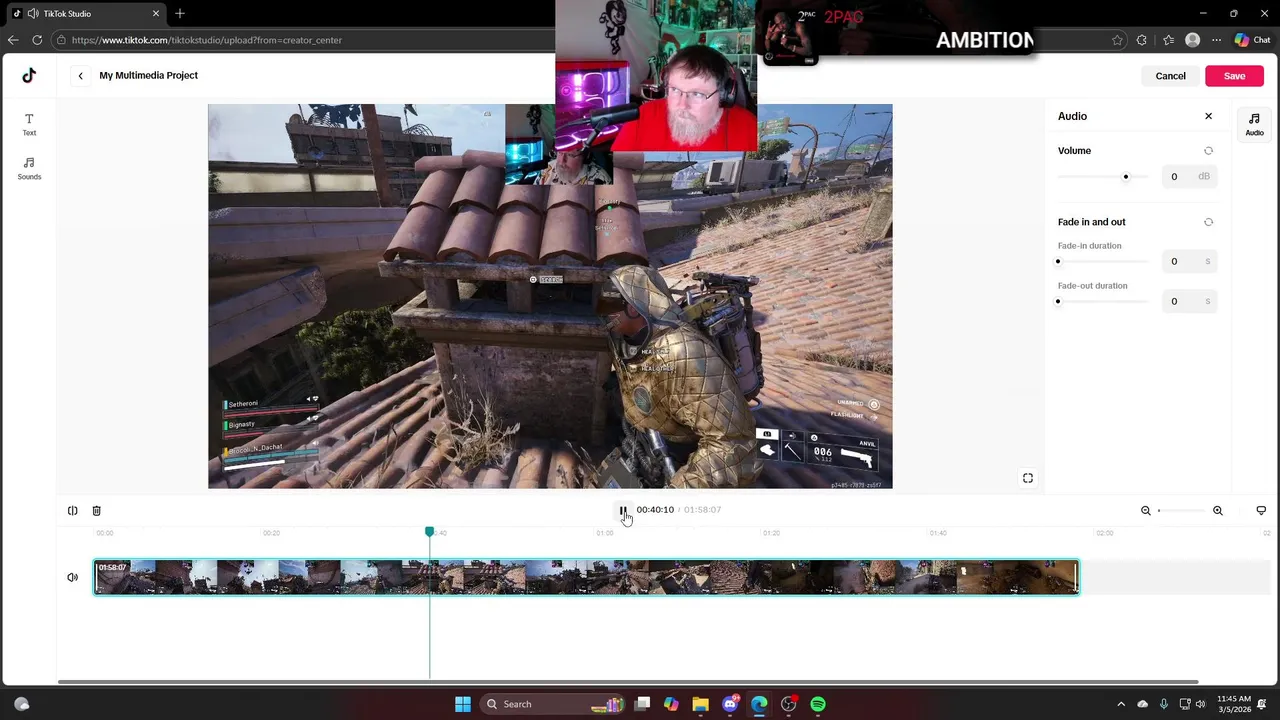This screenshot has height=720, width=1280.
Task: Click the My Multimedia Project title
Action: pyautogui.click(x=148, y=75)
